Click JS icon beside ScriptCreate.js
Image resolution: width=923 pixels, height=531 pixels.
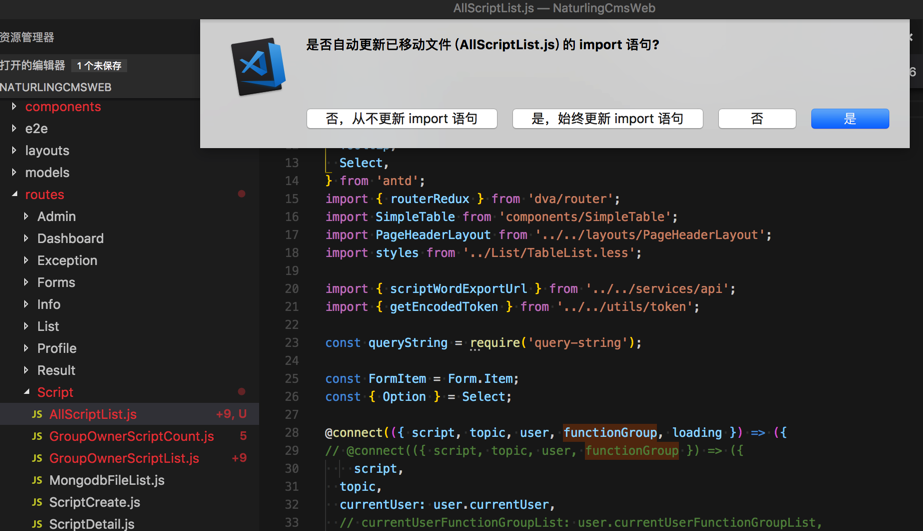click(x=37, y=502)
